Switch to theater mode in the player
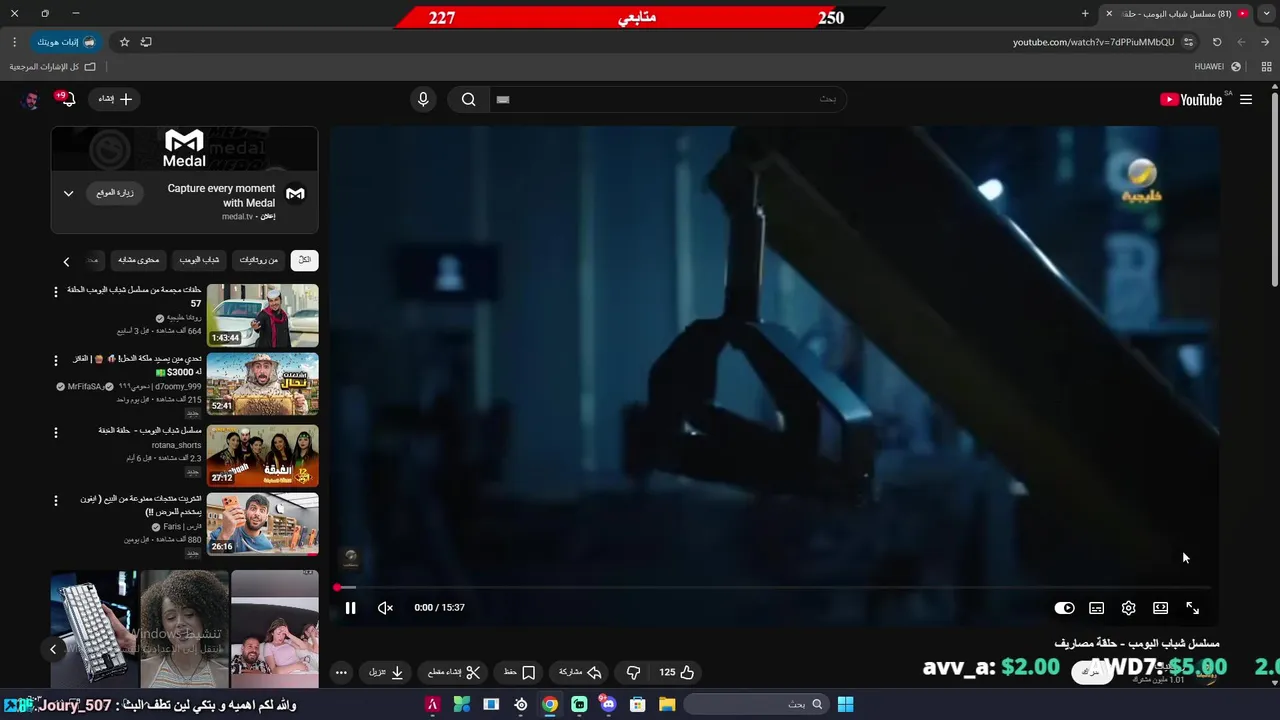The height and width of the screenshot is (720, 1280). click(1160, 608)
